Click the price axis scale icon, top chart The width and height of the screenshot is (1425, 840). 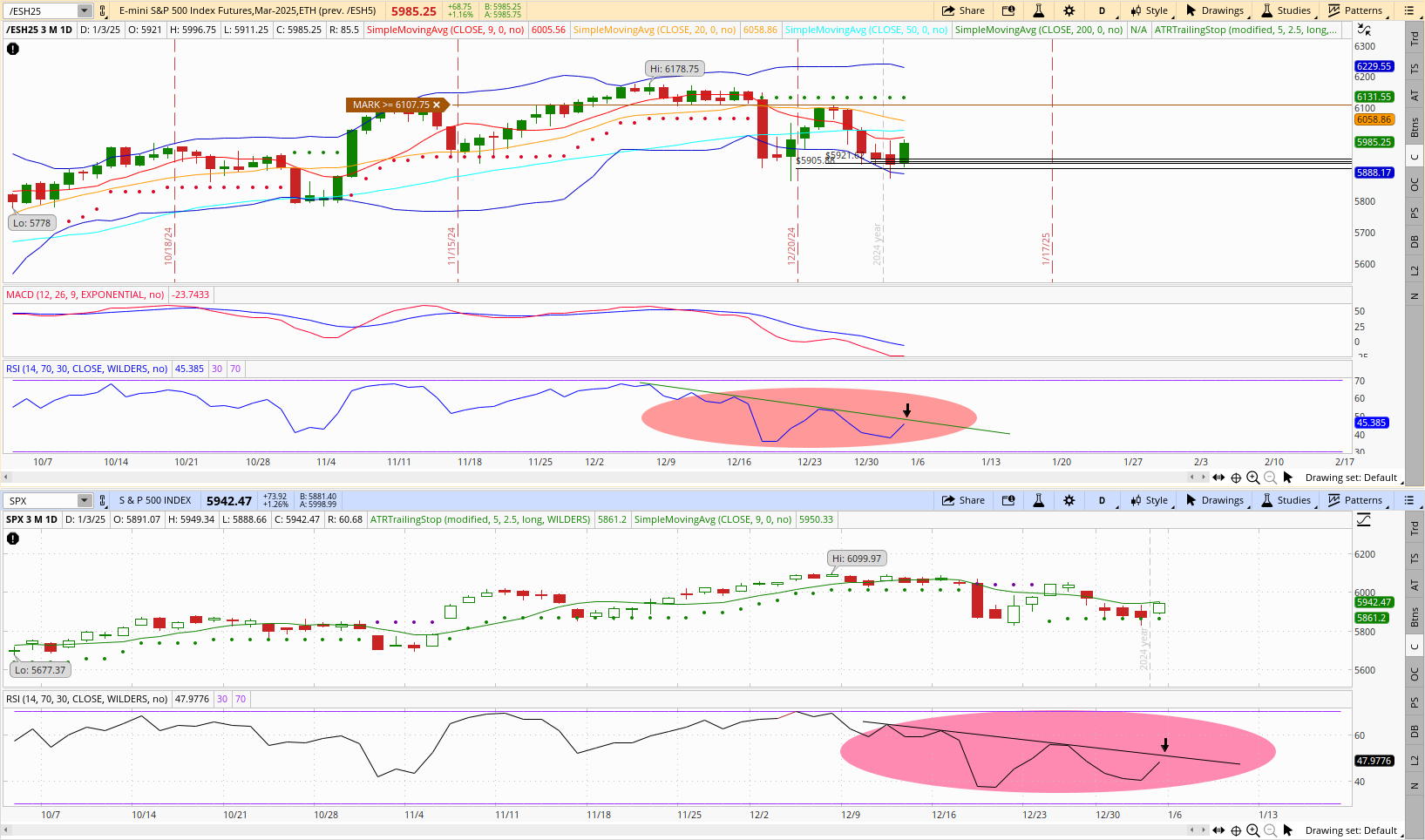click(x=1364, y=30)
